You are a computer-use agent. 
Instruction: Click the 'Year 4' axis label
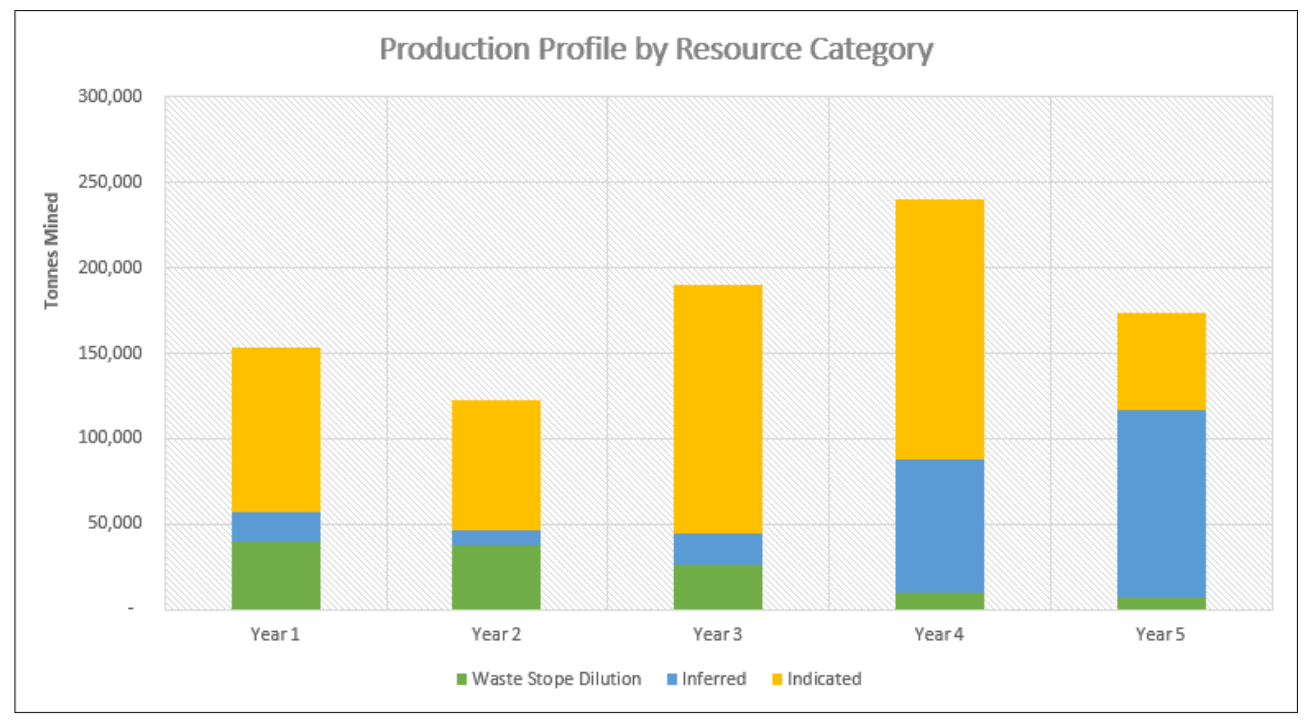[940, 633]
